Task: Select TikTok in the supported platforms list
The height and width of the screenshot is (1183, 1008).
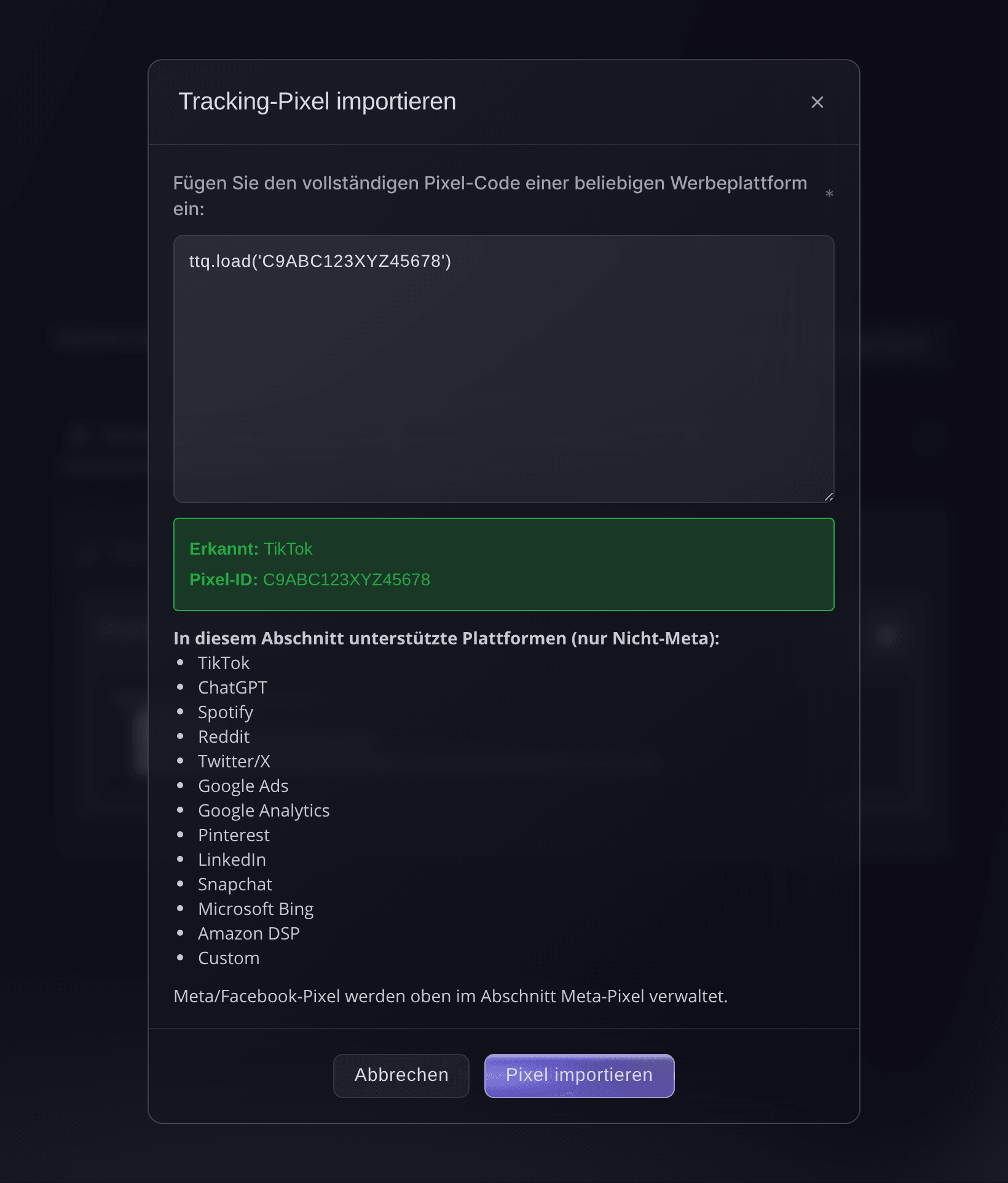Action: click(x=224, y=663)
